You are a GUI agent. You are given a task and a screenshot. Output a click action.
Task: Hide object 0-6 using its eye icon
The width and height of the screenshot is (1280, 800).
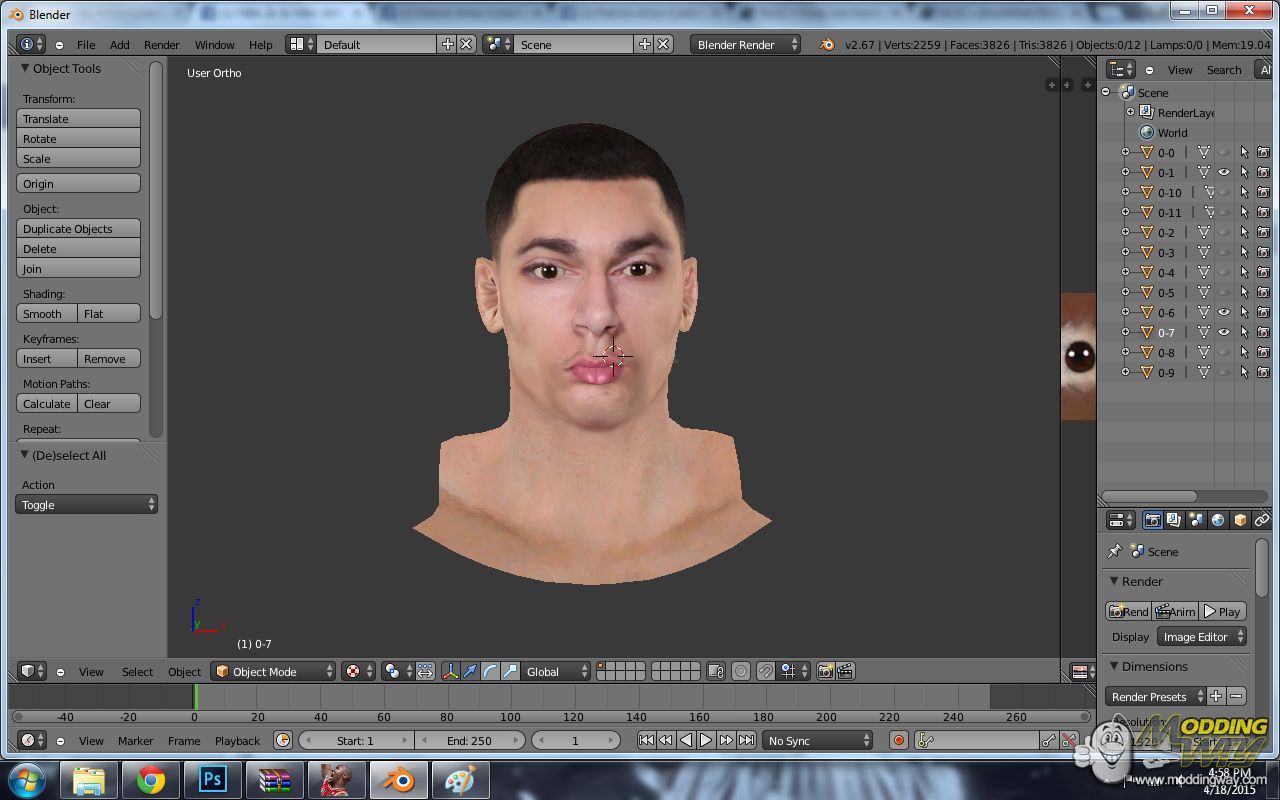coord(1224,312)
